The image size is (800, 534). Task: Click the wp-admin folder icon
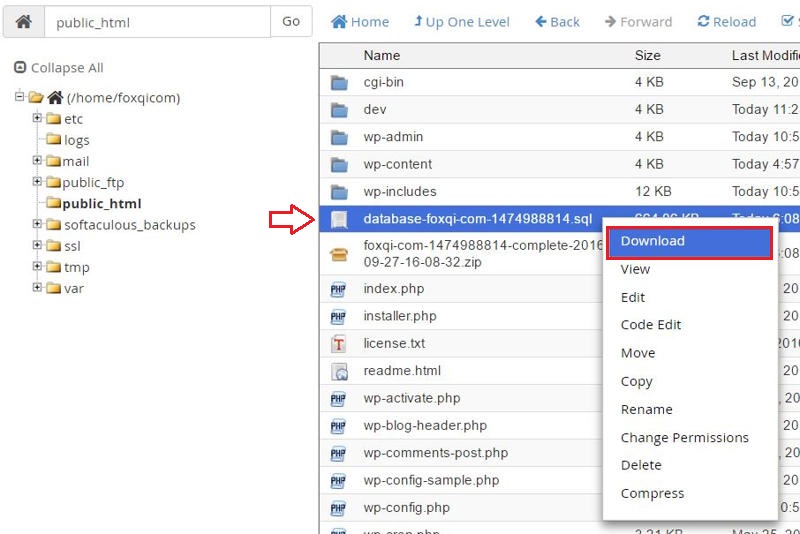tap(339, 137)
